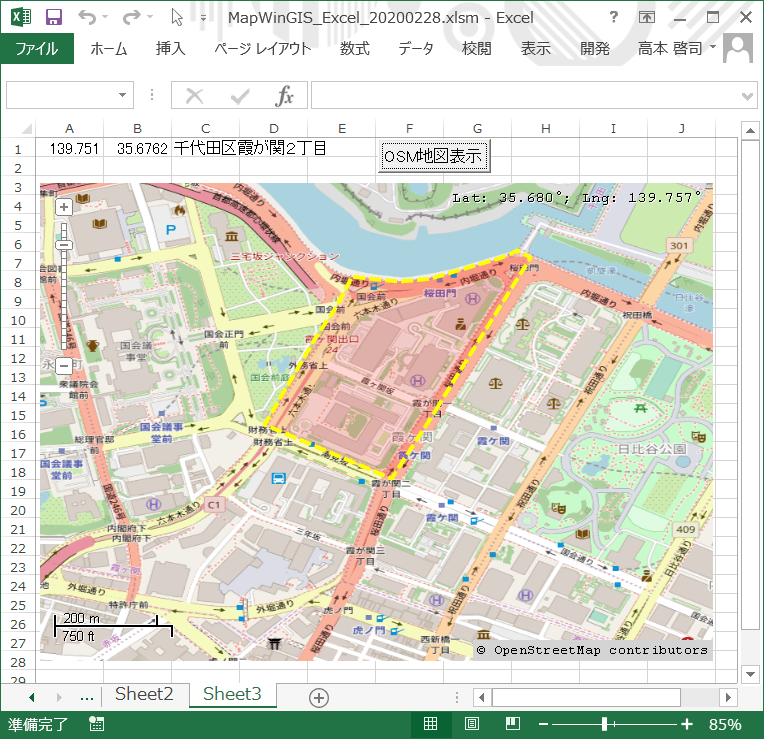Open the redo history dropdown arrow

pos(150,18)
